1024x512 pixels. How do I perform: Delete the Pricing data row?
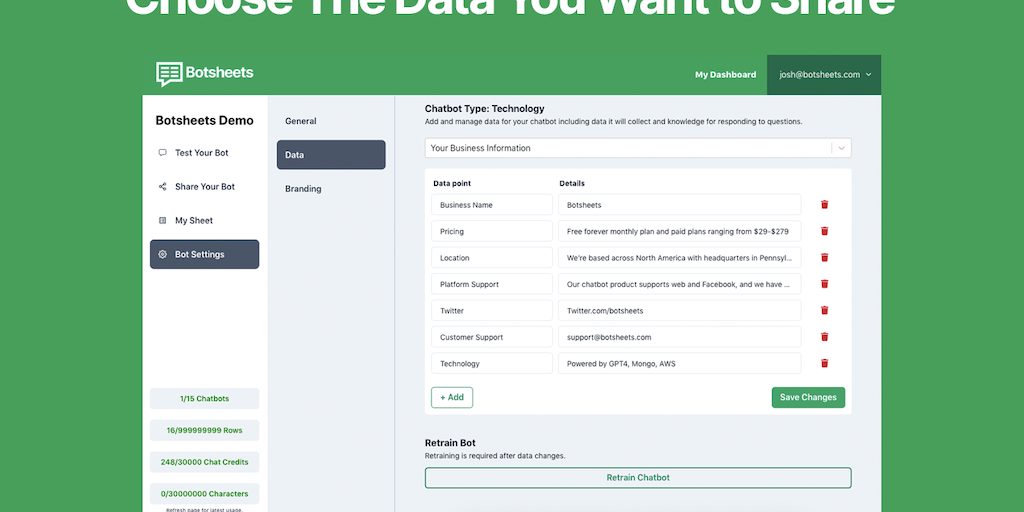coord(824,231)
